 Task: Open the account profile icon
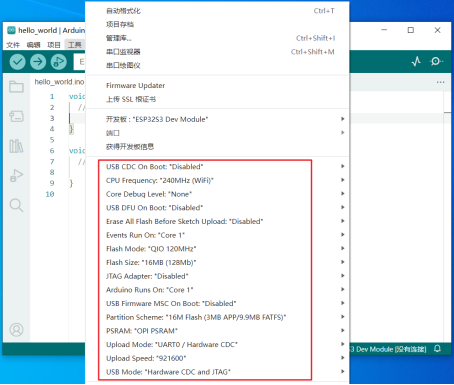pyautogui.click(x=16, y=329)
